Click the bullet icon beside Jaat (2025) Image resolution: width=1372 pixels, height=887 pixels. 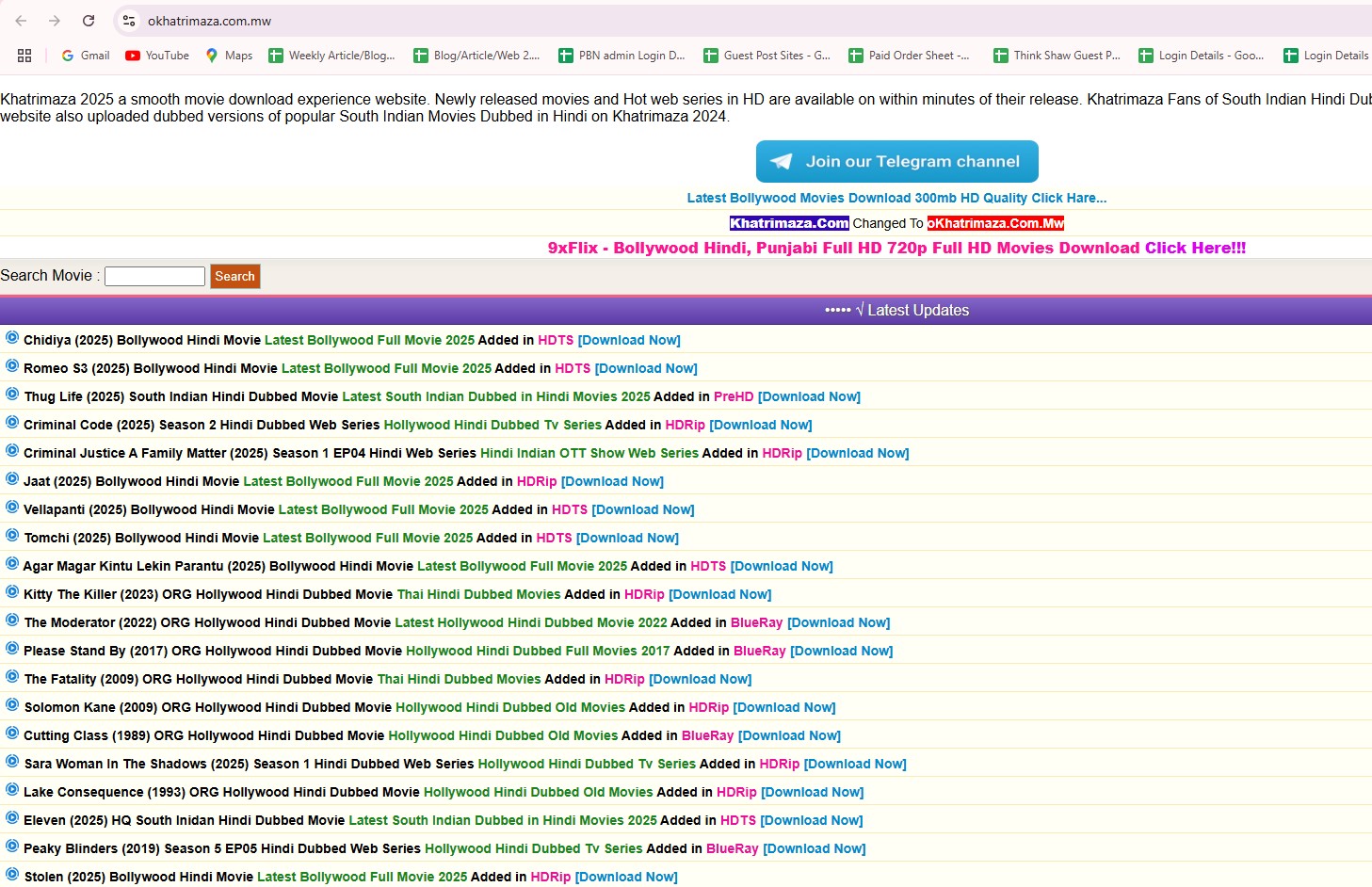(12, 479)
